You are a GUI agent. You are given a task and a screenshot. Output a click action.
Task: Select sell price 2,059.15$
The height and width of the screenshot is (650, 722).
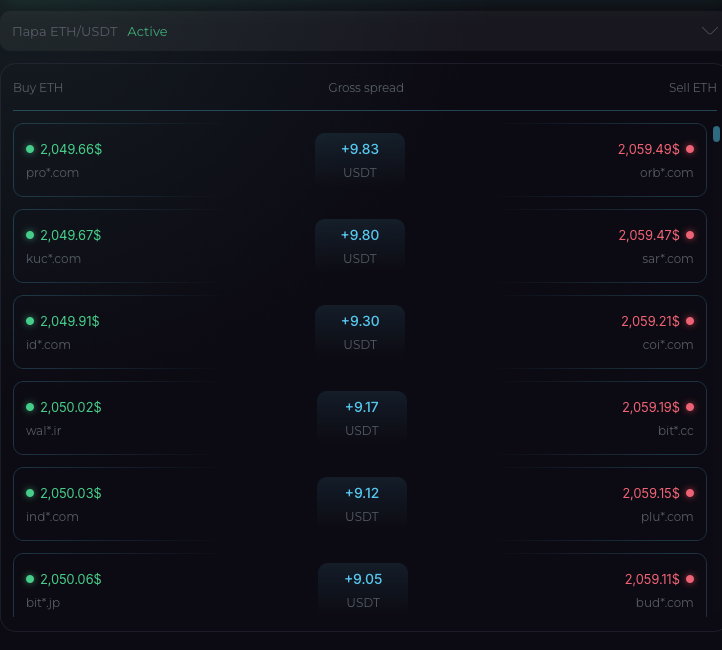point(651,493)
